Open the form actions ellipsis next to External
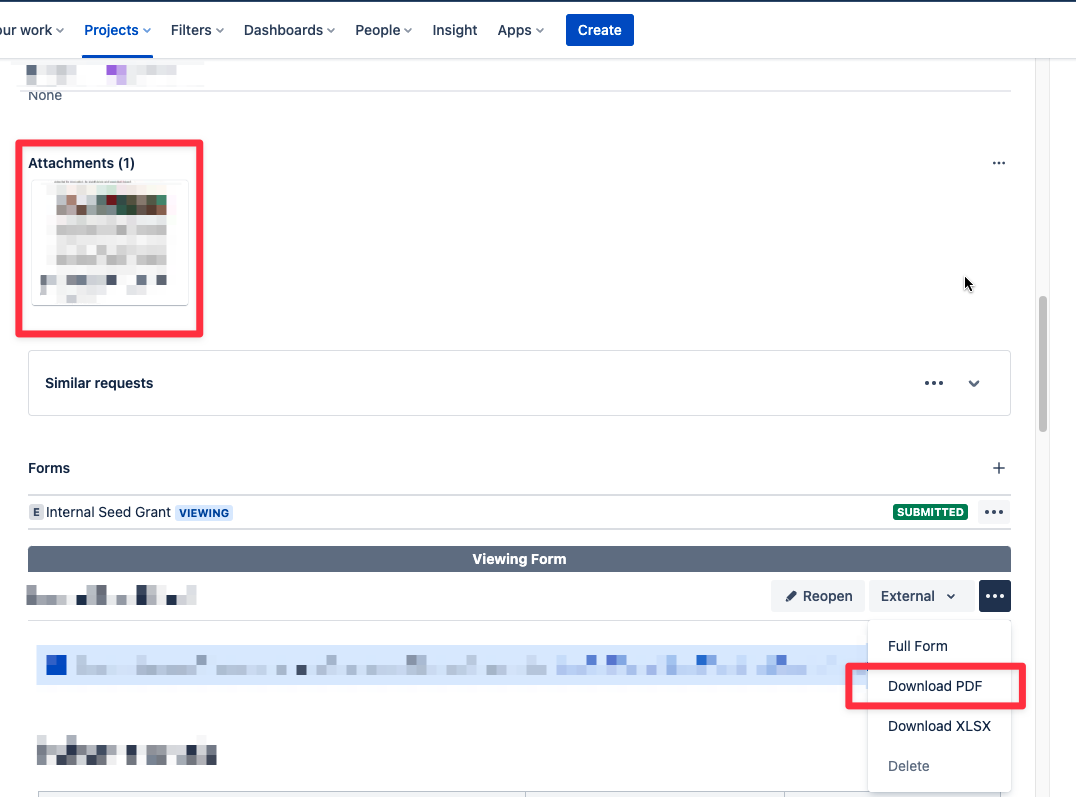This screenshot has width=1076, height=797. (994, 595)
